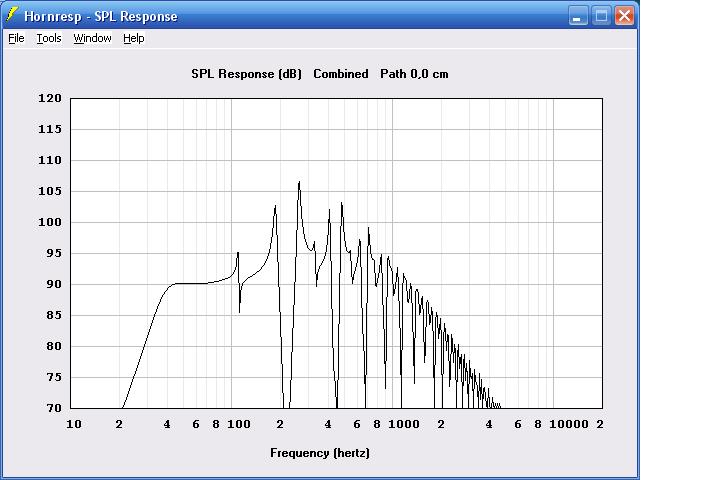Click the Hornresp window title bar text
705x480 pixels.
pyautogui.click(x=101, y=17)
